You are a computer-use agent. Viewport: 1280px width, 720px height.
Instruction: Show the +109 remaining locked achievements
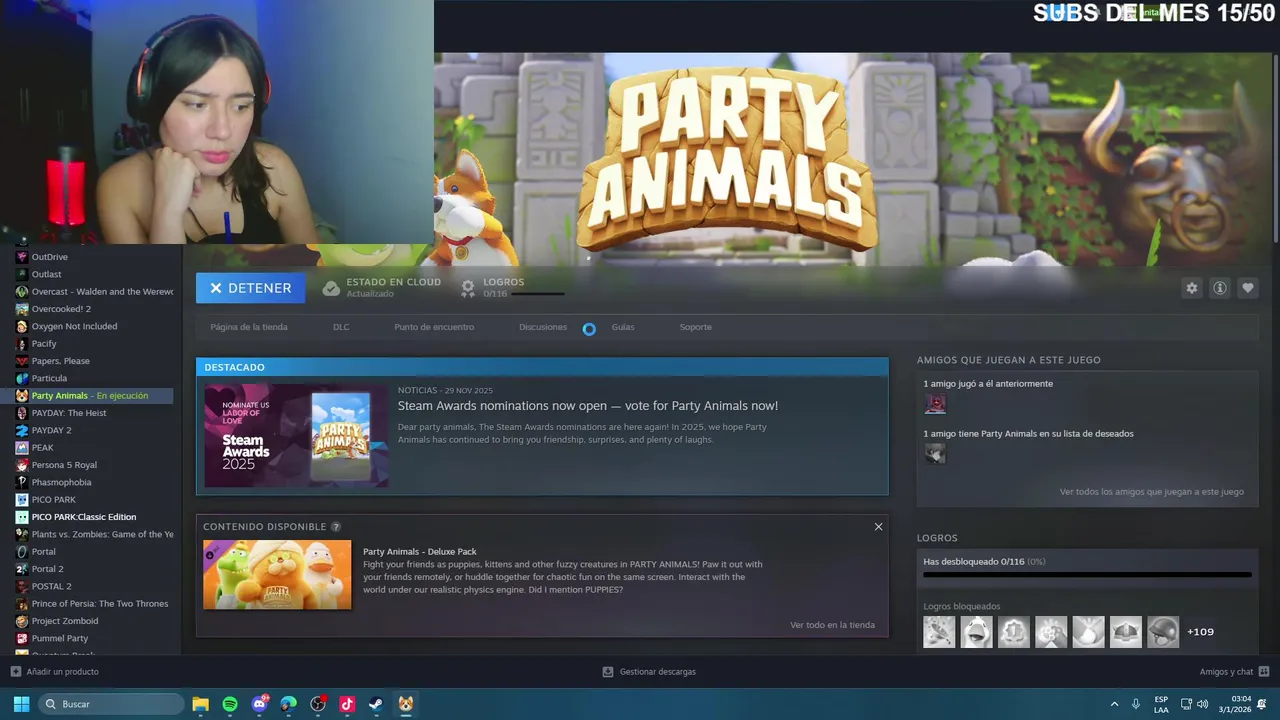[x=1200, y=632]
